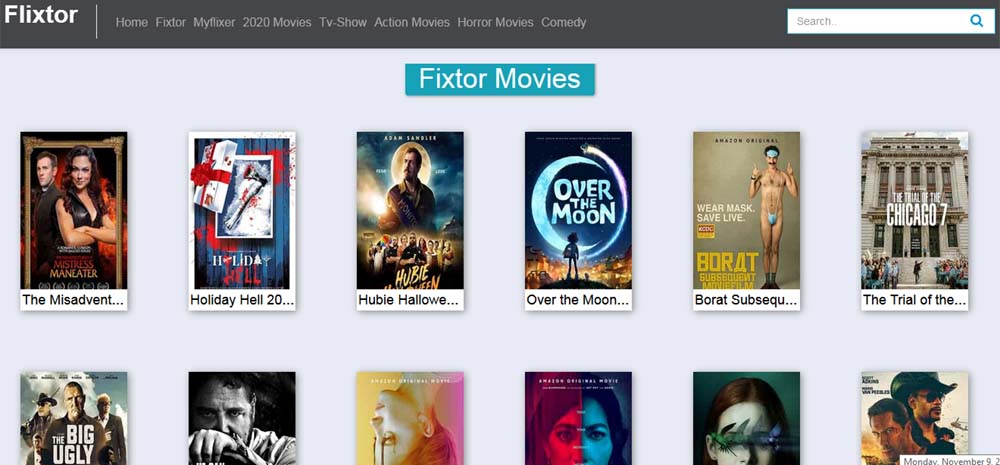
Task: Open the red-and-blue split face poster
Action: pos(578,418)
